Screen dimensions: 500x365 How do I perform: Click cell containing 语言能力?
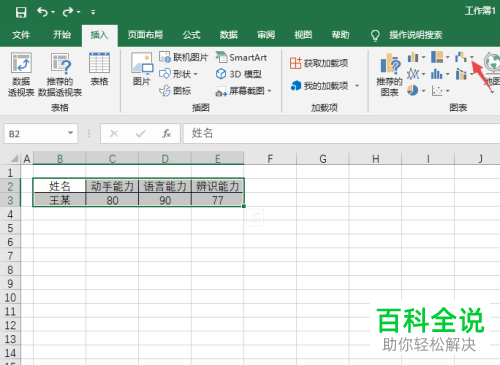pos(165,186)
